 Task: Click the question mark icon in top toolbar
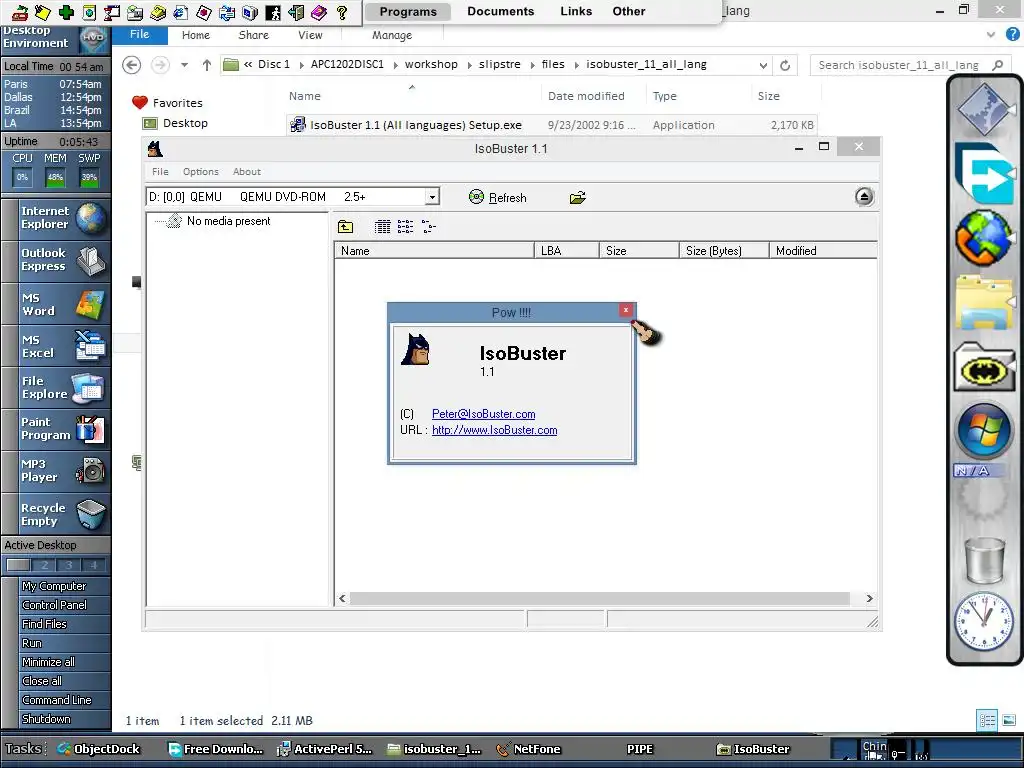coord(342,12)
